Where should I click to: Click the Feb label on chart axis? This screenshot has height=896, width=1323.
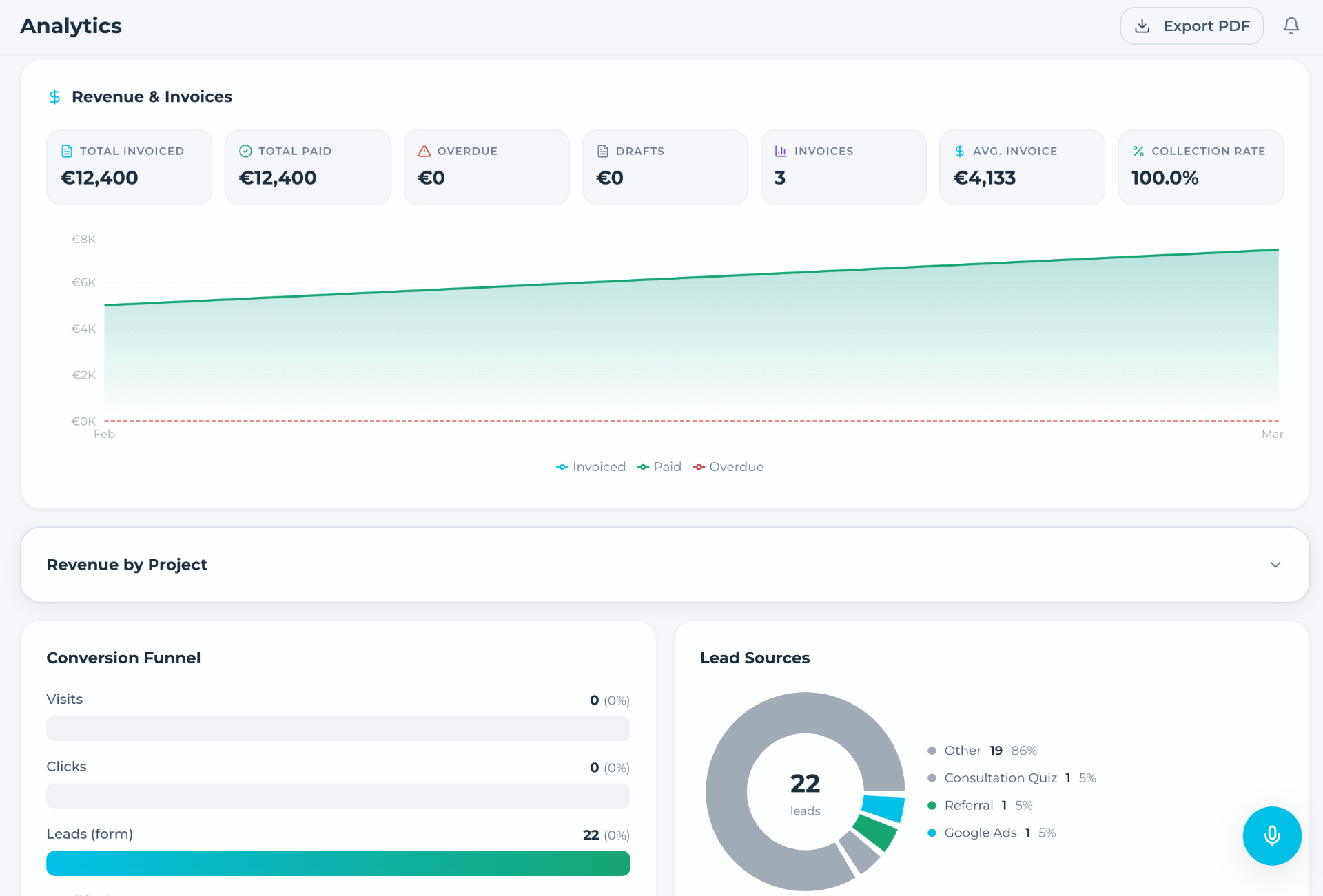tap(104, 435)
